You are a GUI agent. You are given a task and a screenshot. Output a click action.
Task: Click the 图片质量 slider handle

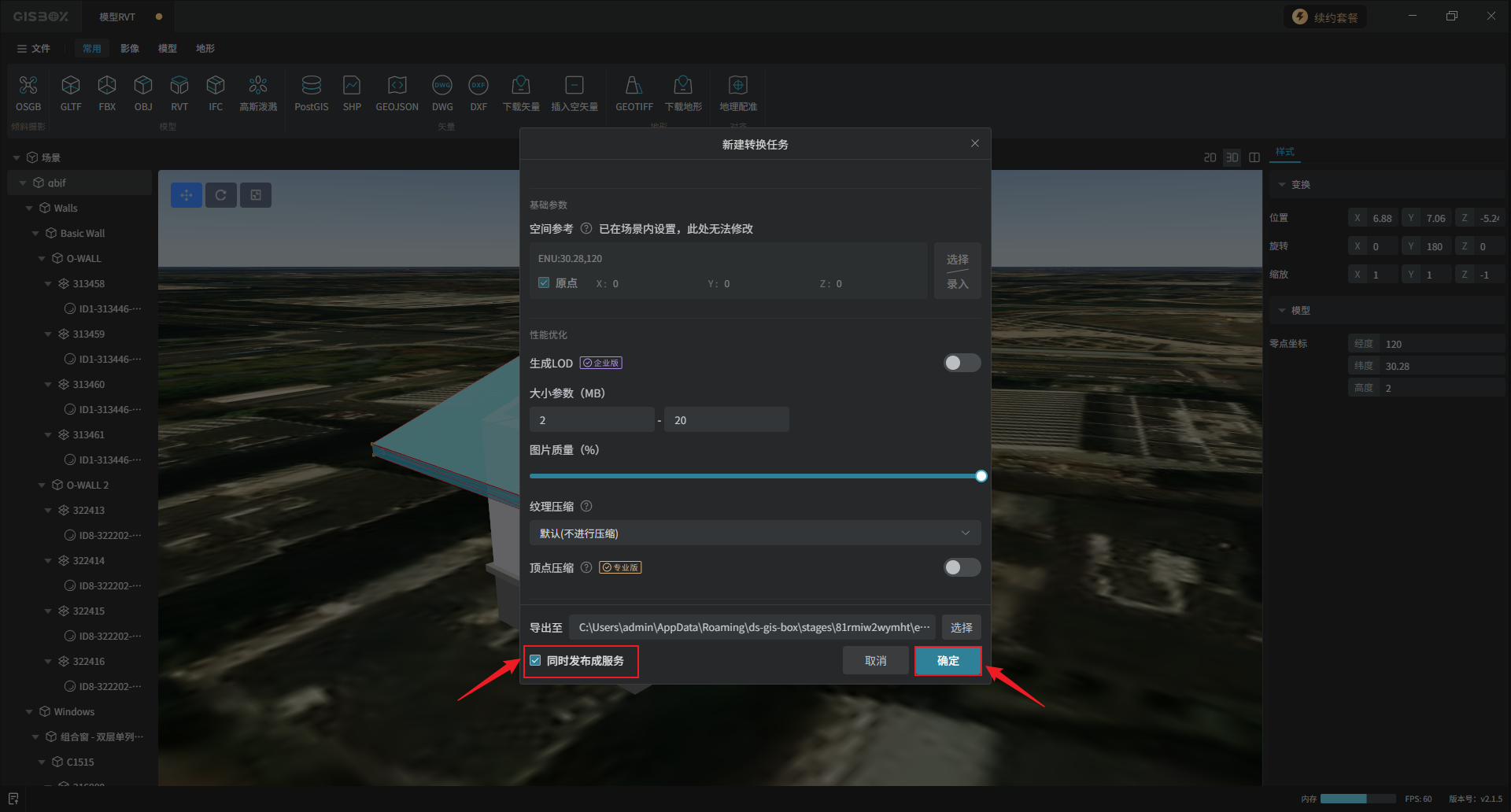pyautogui.click(x=981, y=476)
